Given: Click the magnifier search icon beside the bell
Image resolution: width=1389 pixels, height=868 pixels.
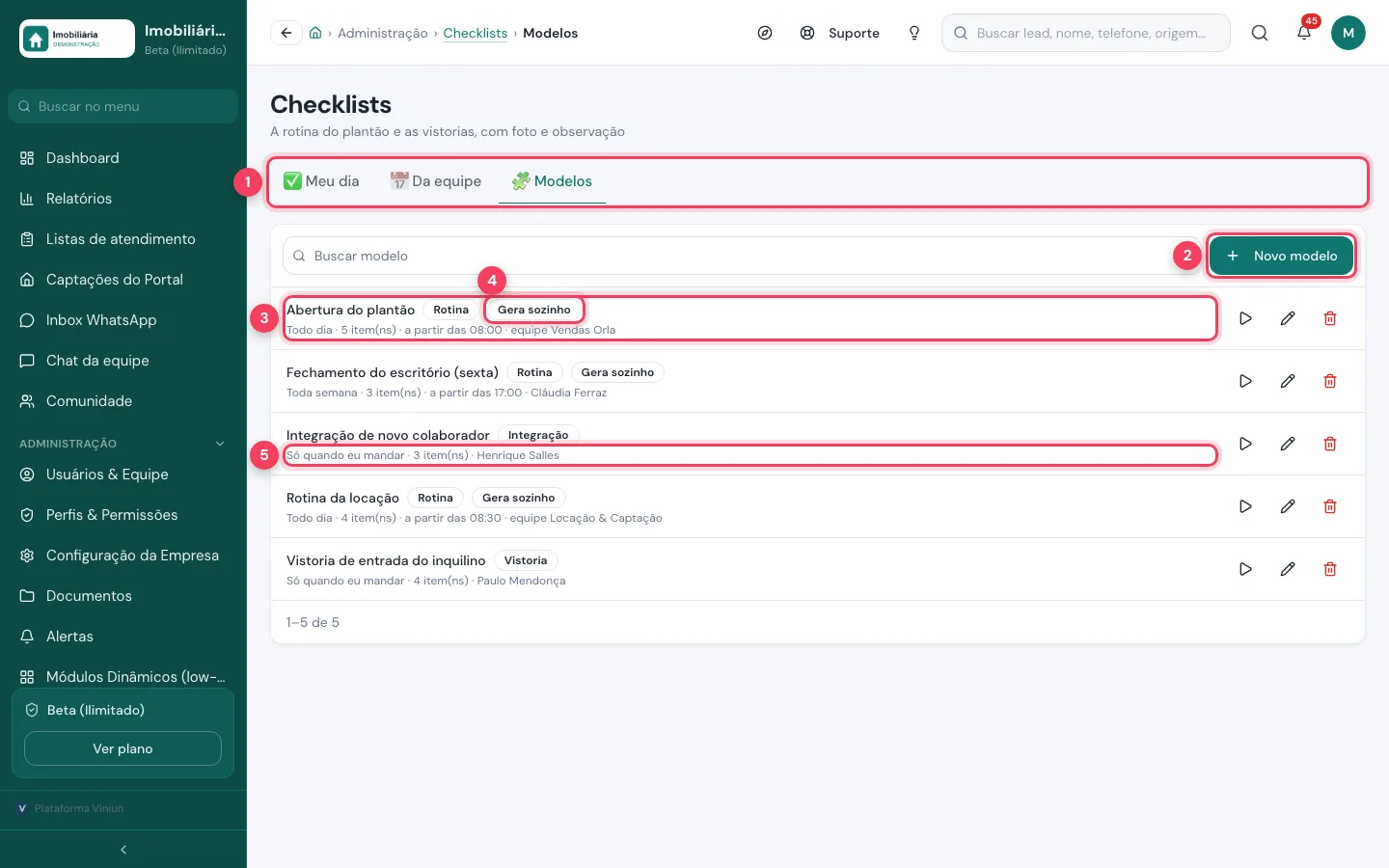Looking at the screenshot, I should pyautogui.click(x=1260, y=33).
